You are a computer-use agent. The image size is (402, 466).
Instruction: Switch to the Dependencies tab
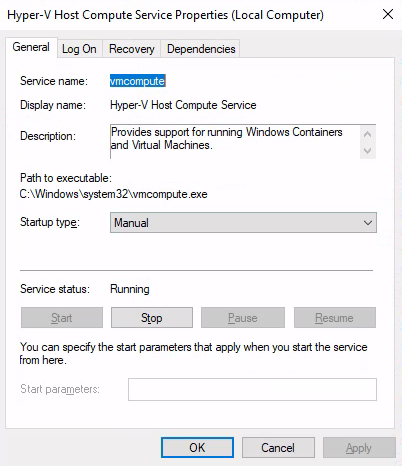201,49
